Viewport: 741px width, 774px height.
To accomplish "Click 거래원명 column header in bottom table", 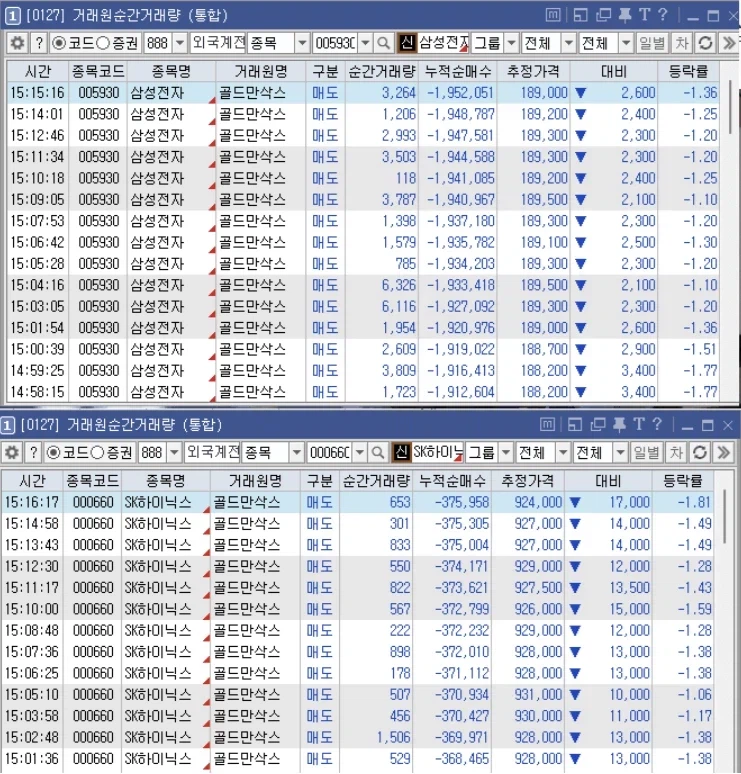I will (x=255, y=481).
